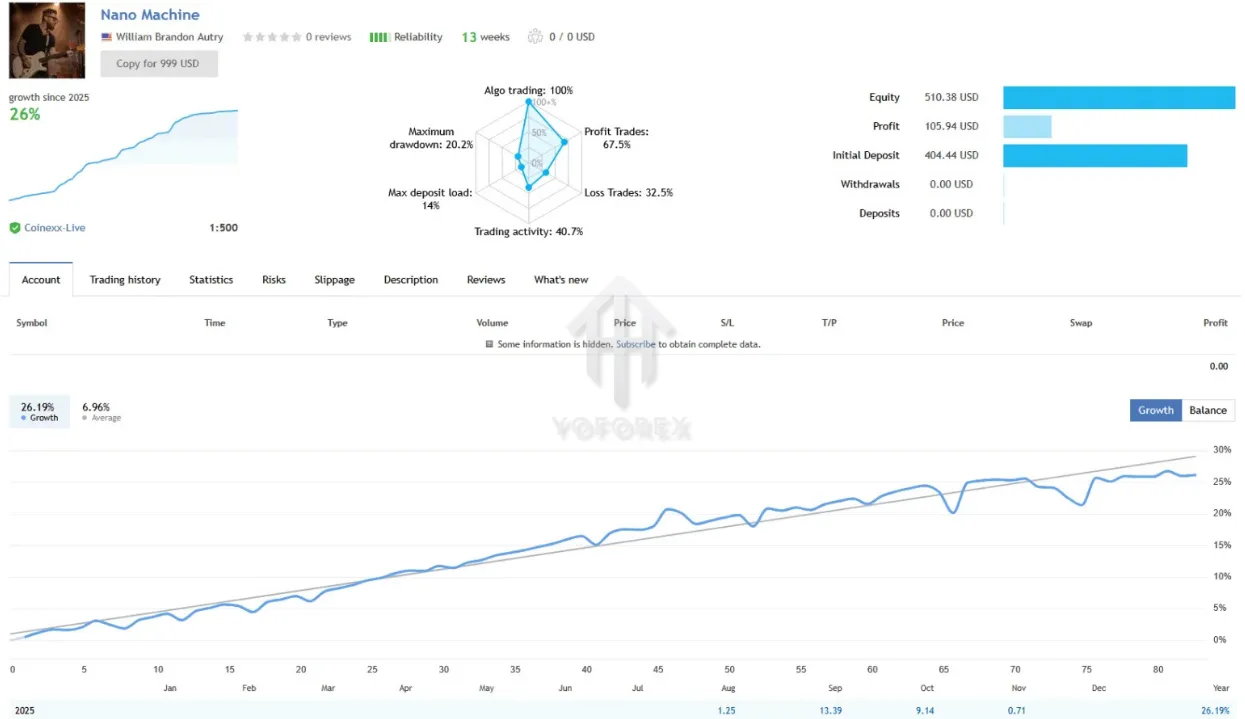Click the Copy for 999 USD button
The height and width of the screenshot is (719, 1245).
(x=159, y=63)
